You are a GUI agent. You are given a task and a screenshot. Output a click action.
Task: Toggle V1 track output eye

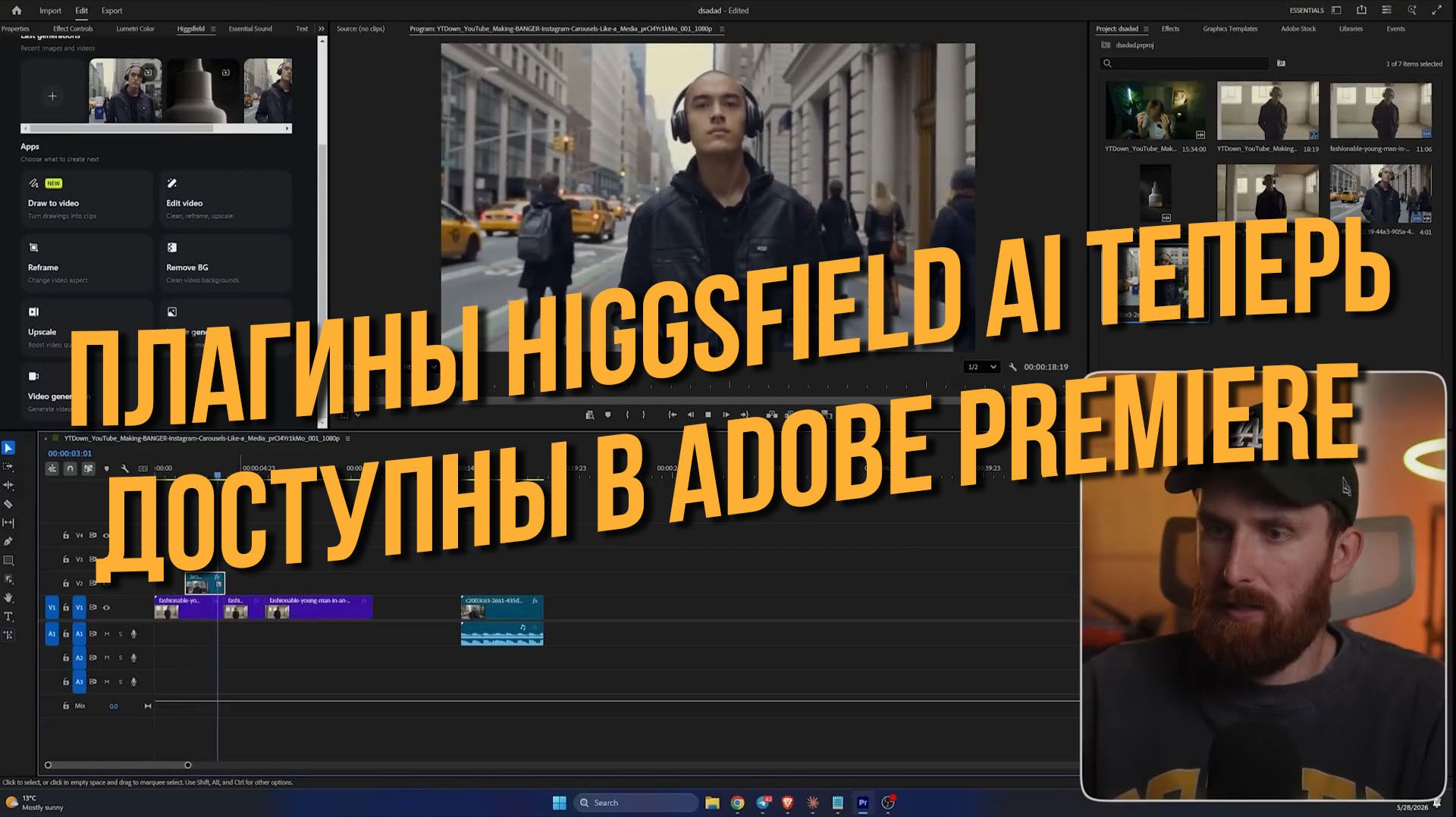click(x=106, y=608)
